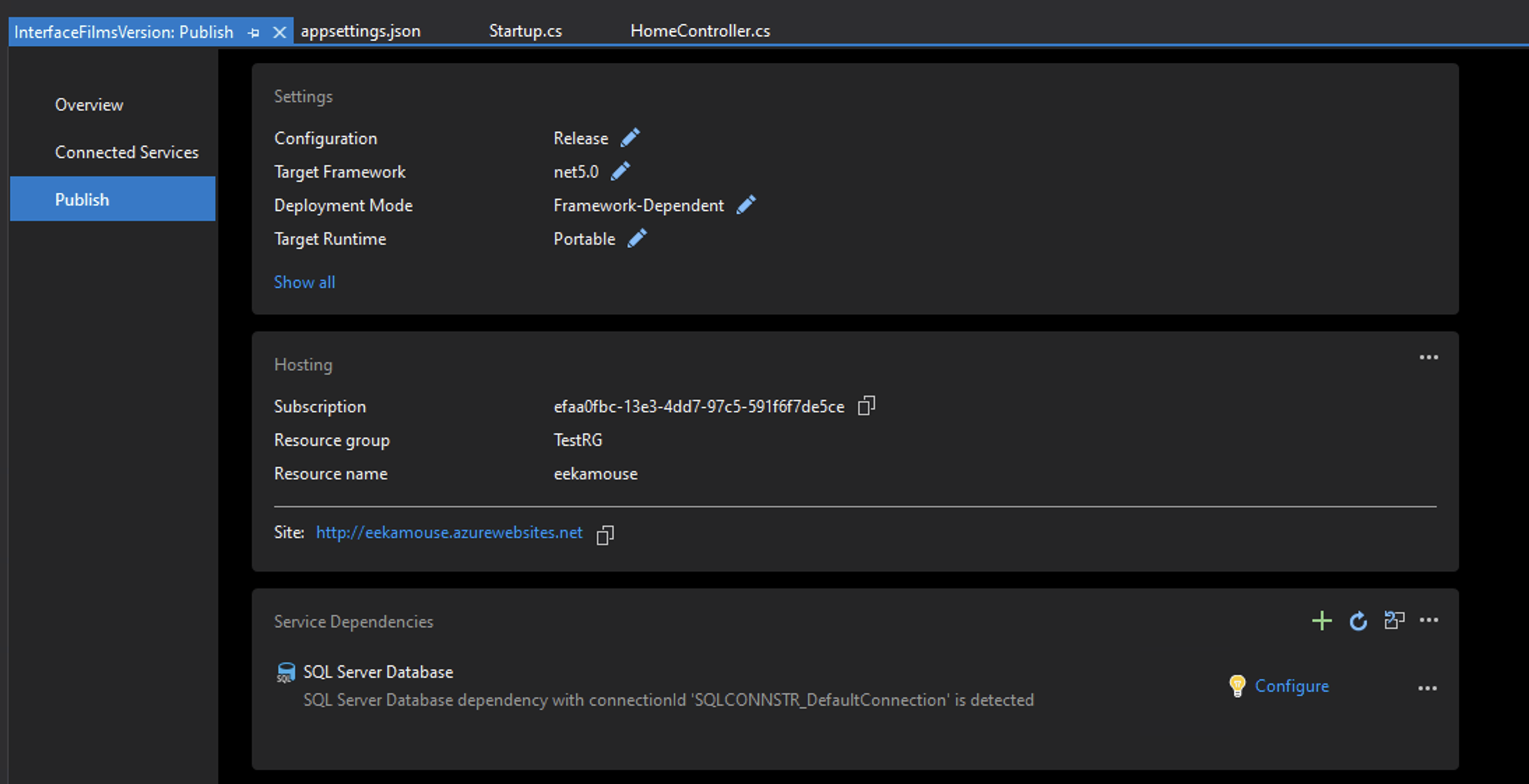Click the SQL Server Database icon
The image size is (1529, 784).
tap(285, 672)
